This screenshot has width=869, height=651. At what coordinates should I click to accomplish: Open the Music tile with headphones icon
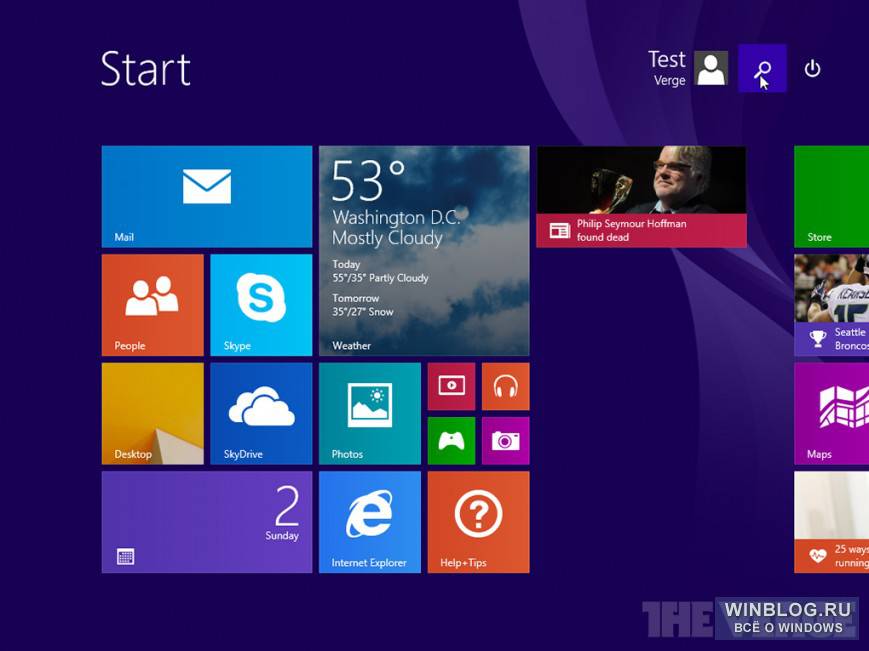505,386
